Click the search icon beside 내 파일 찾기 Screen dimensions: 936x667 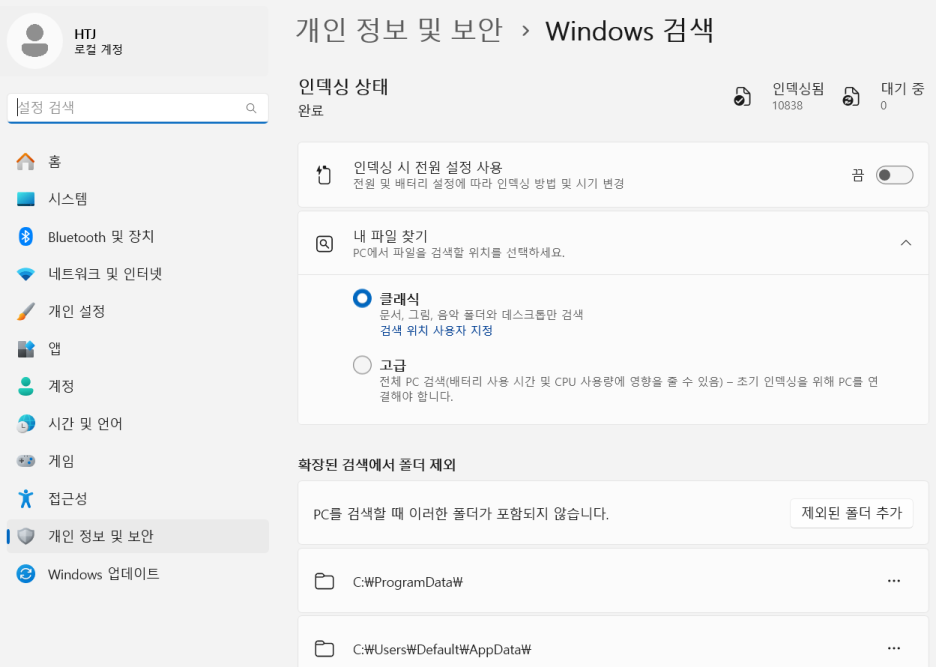[324, 244]
